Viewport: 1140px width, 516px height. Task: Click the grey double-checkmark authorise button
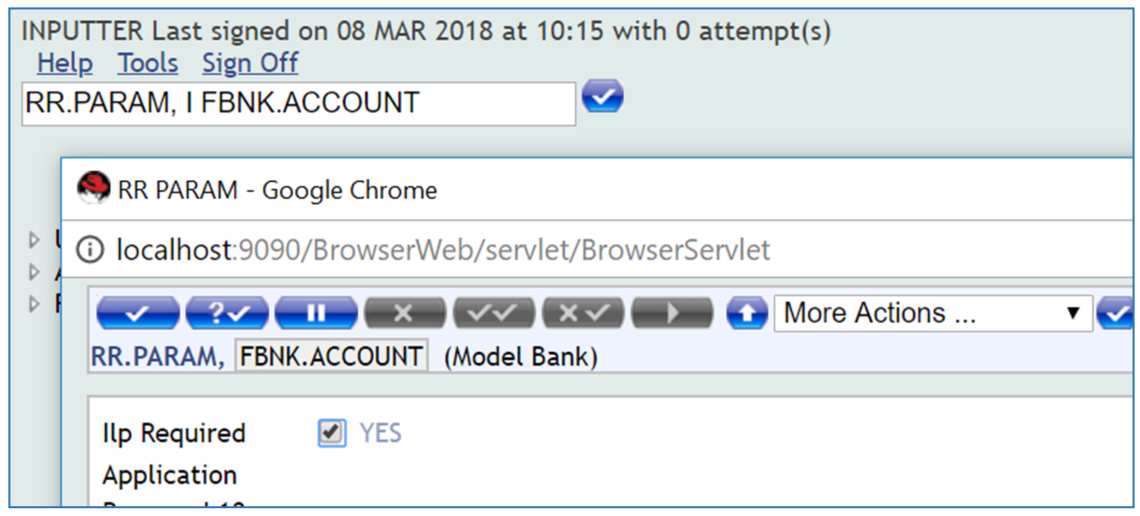[x=494, y=313]
